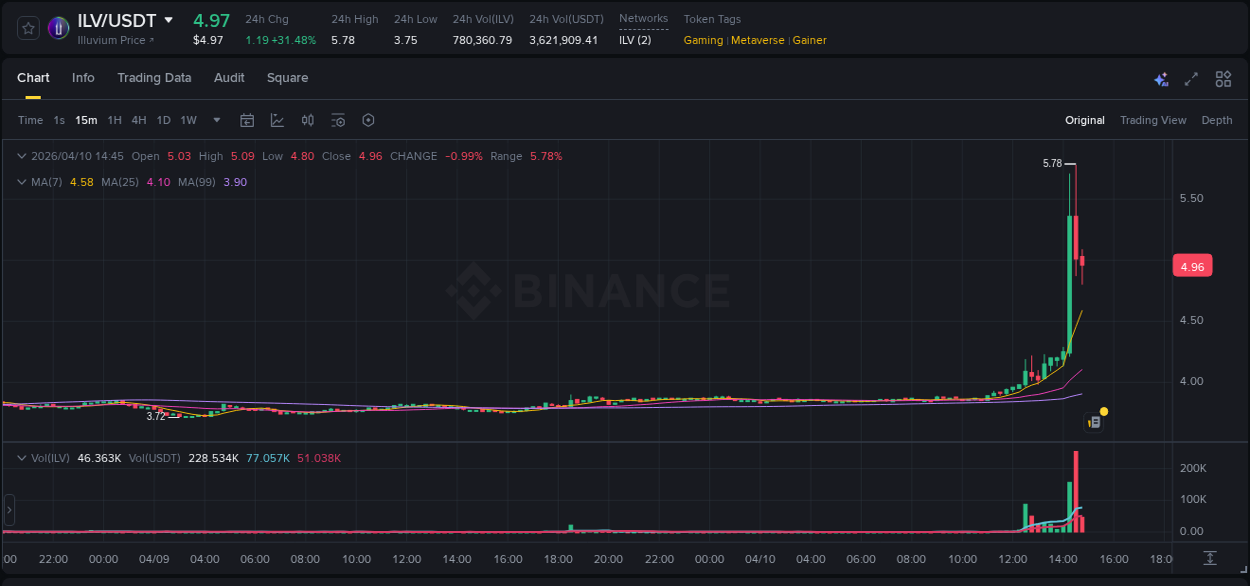1250x586 pixels.
Task: Open the date range calendar picker
Action: (x=247, y=120)
